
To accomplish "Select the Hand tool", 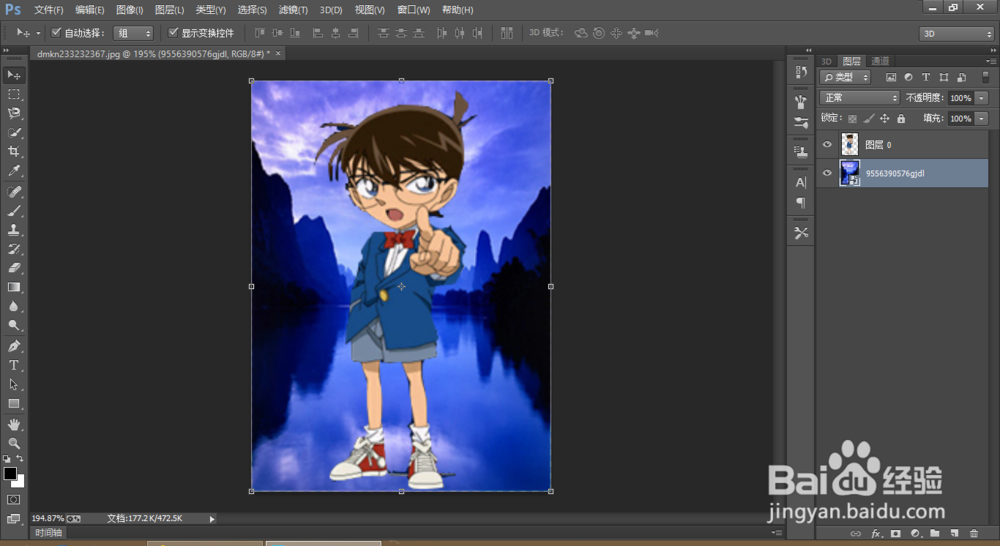I will [x=13, y=425].
